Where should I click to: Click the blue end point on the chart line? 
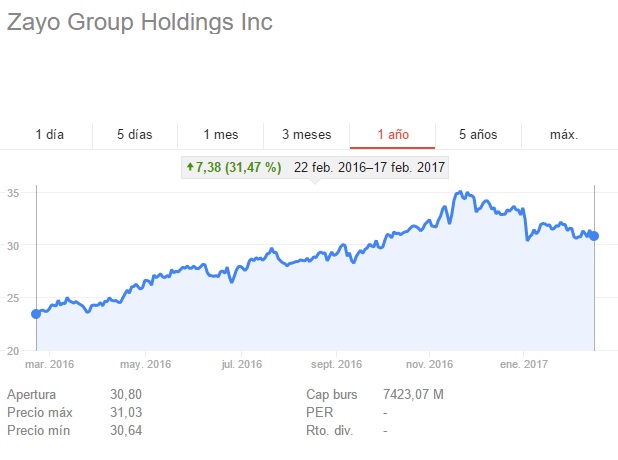click(595, 236)
